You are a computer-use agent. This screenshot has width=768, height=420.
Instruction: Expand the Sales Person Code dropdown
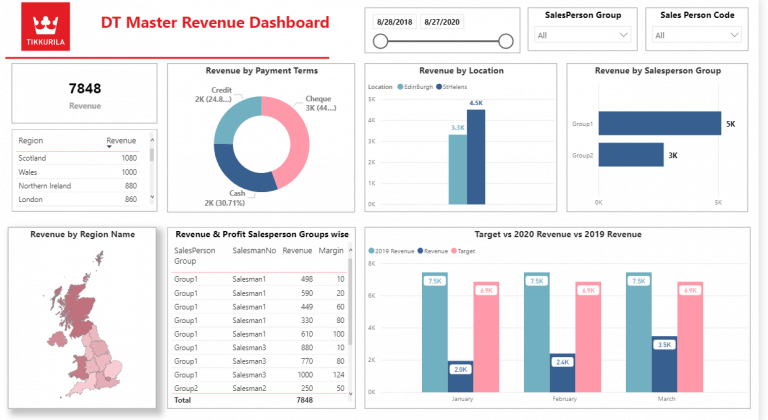698,36
